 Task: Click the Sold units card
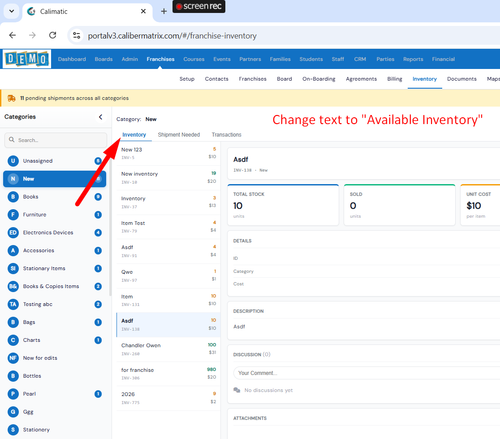point(399,205)
